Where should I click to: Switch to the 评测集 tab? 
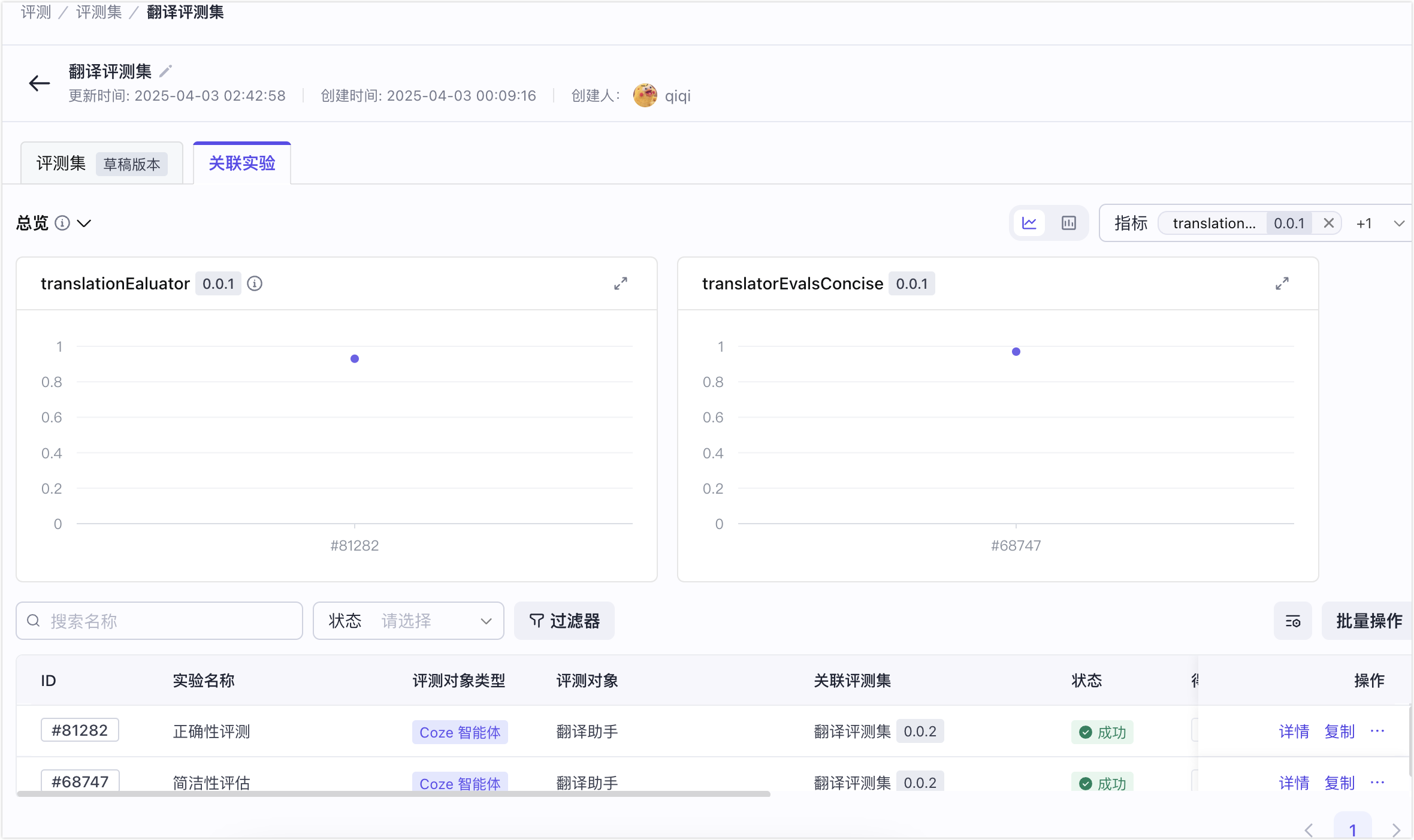click(102, 163)
